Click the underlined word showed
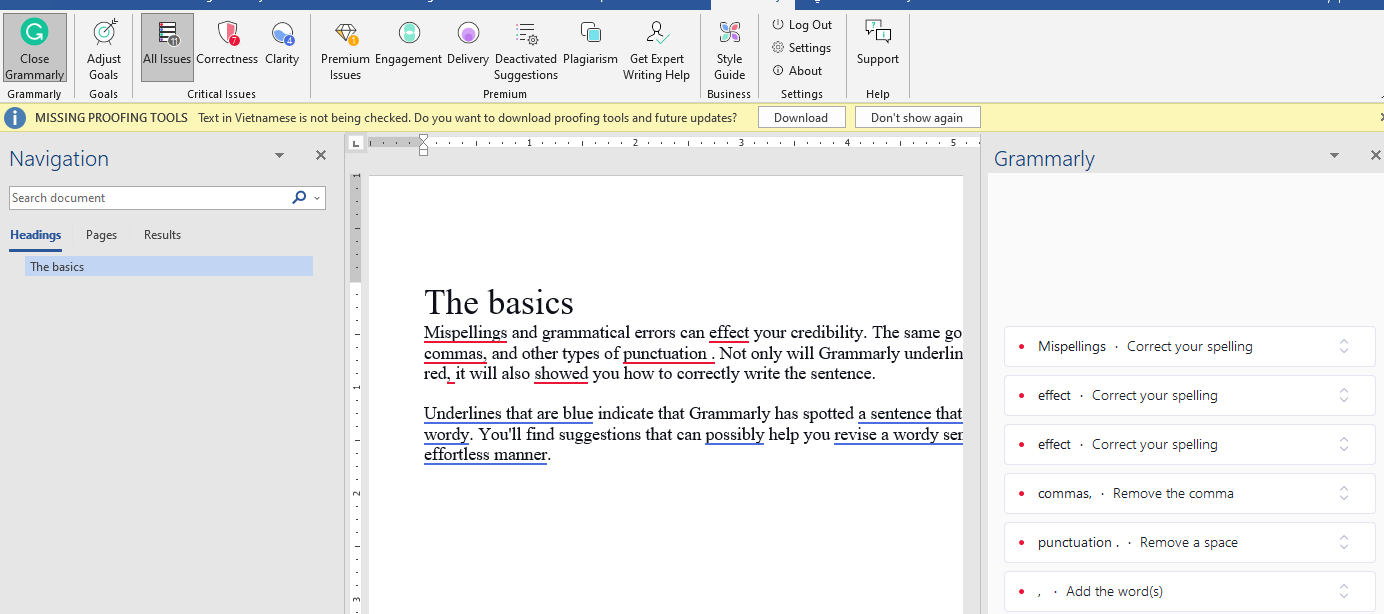Screen dimensions: 1384x614 pyautogui.click(x=561, y=374)
